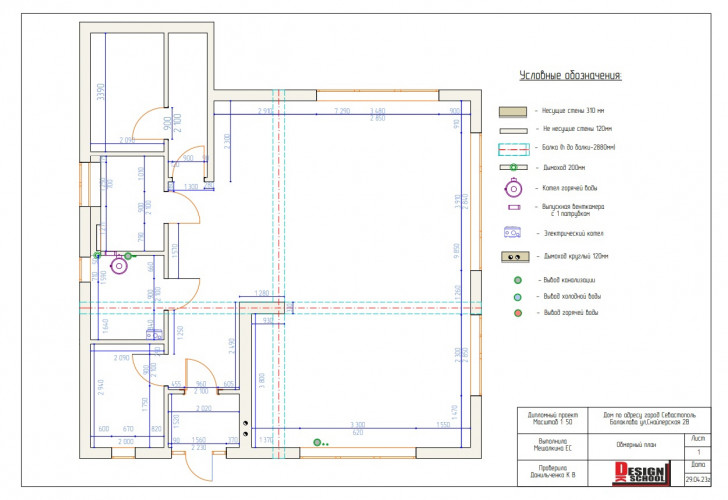Click the cold water outlet legend dot

click(517, 297)
